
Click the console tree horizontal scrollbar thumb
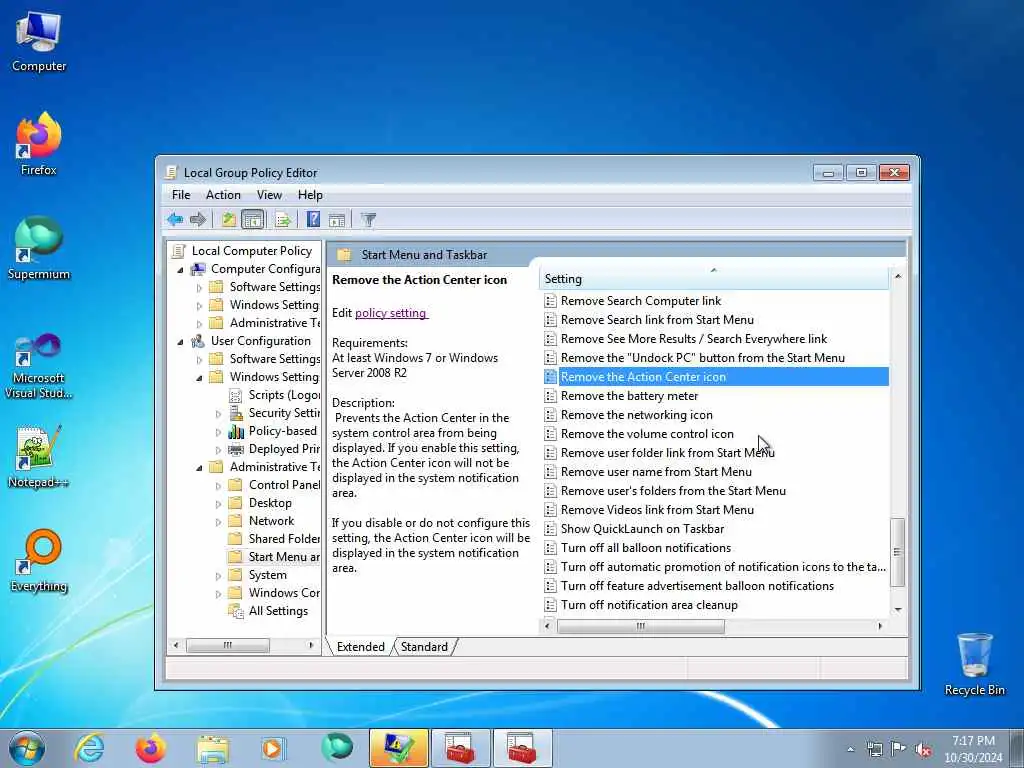point(227,645)
